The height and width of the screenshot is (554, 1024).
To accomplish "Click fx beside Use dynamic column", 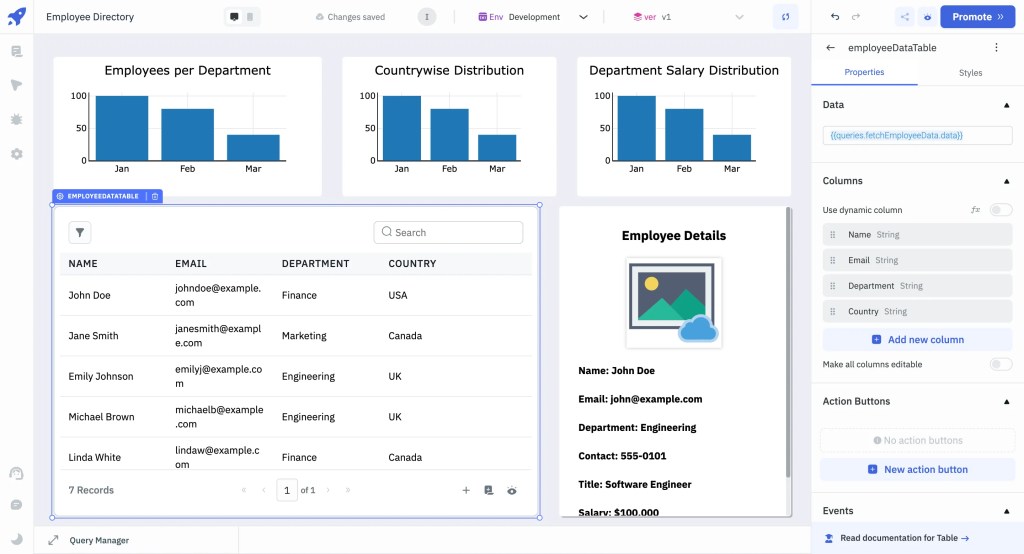I will tap(976, 210).
